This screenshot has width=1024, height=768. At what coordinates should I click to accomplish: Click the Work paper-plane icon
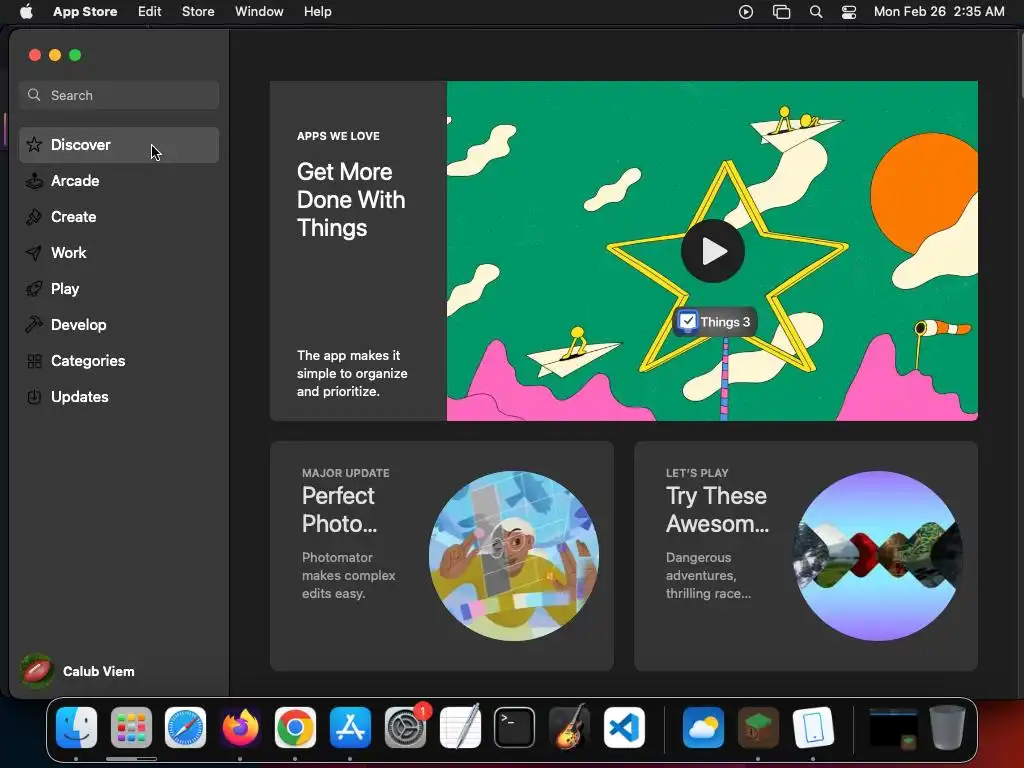(34, 253)
